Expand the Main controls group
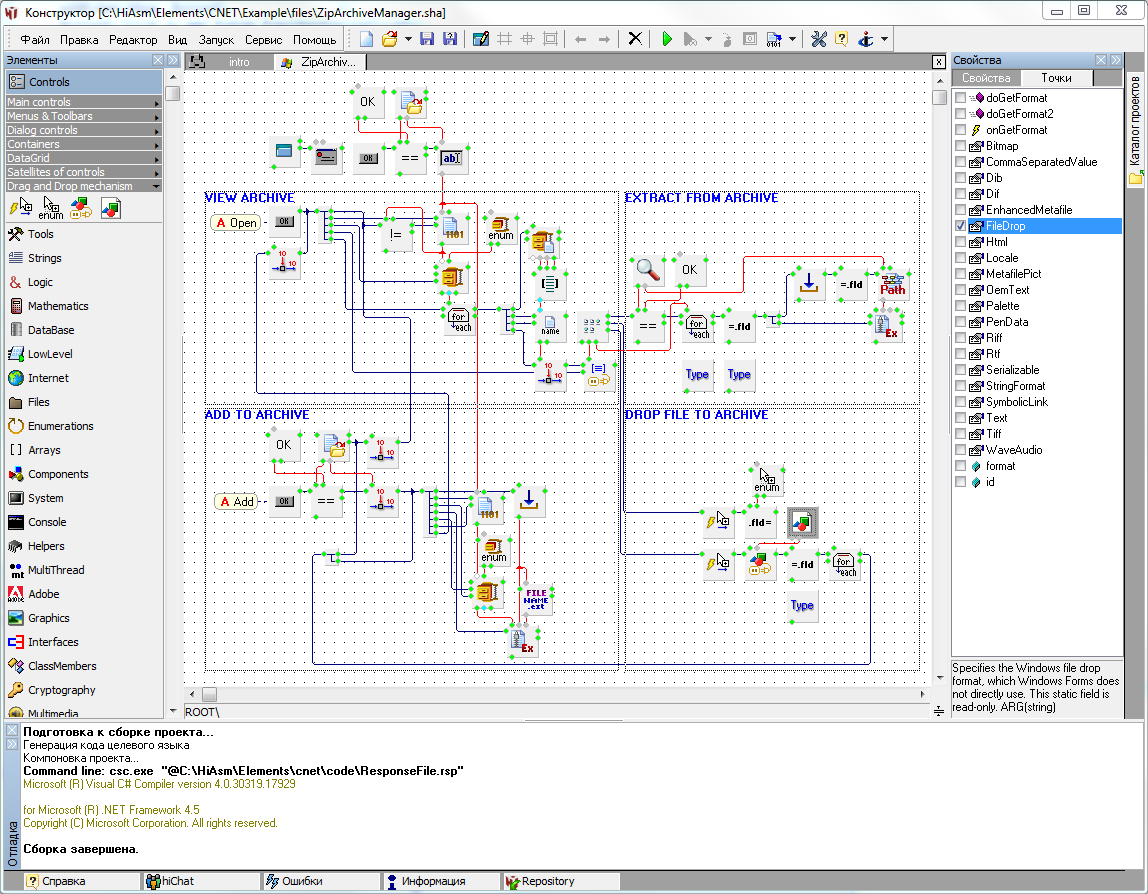 point(82,102)
